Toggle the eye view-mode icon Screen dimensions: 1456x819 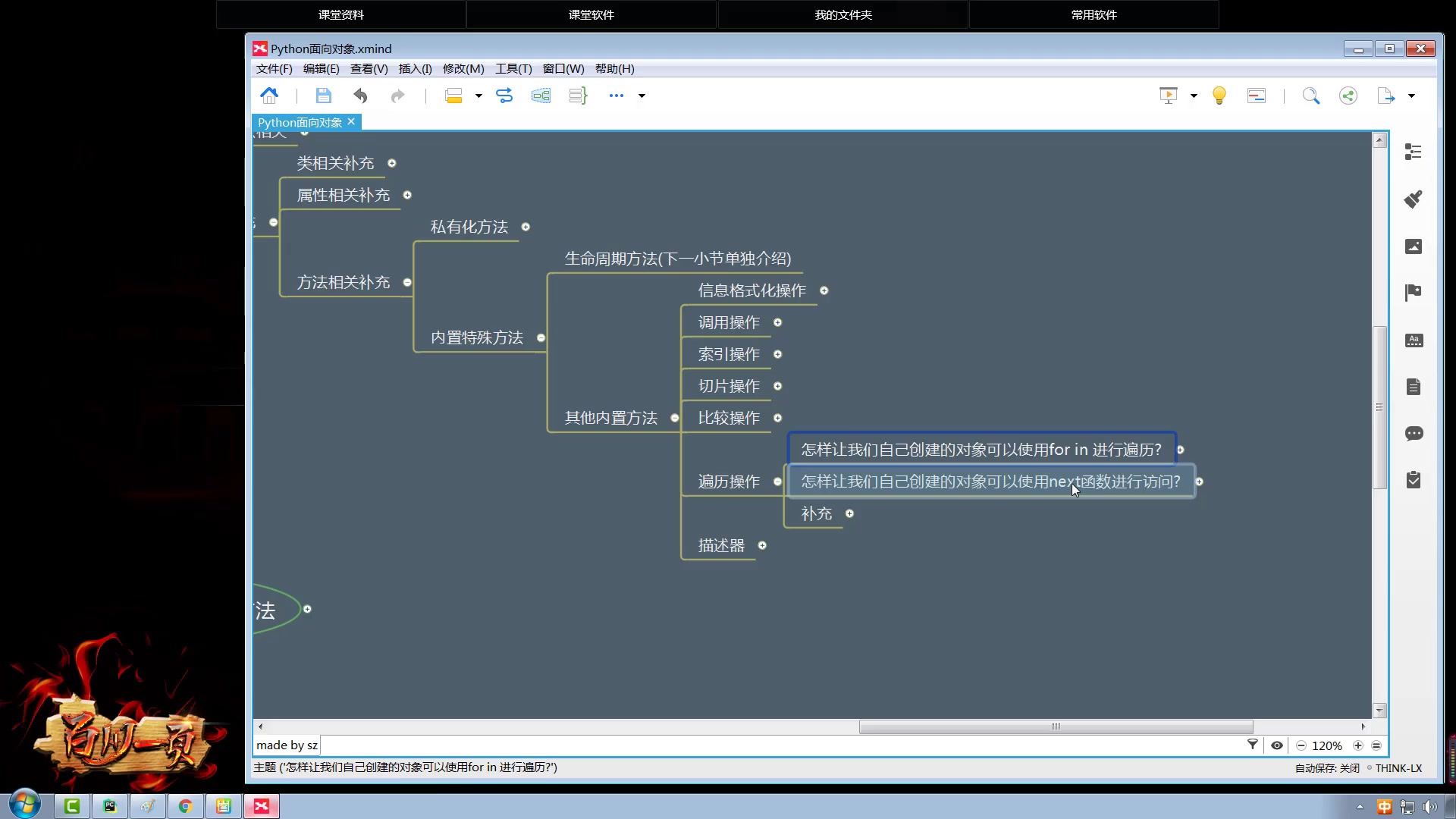tap(1277, 745)
